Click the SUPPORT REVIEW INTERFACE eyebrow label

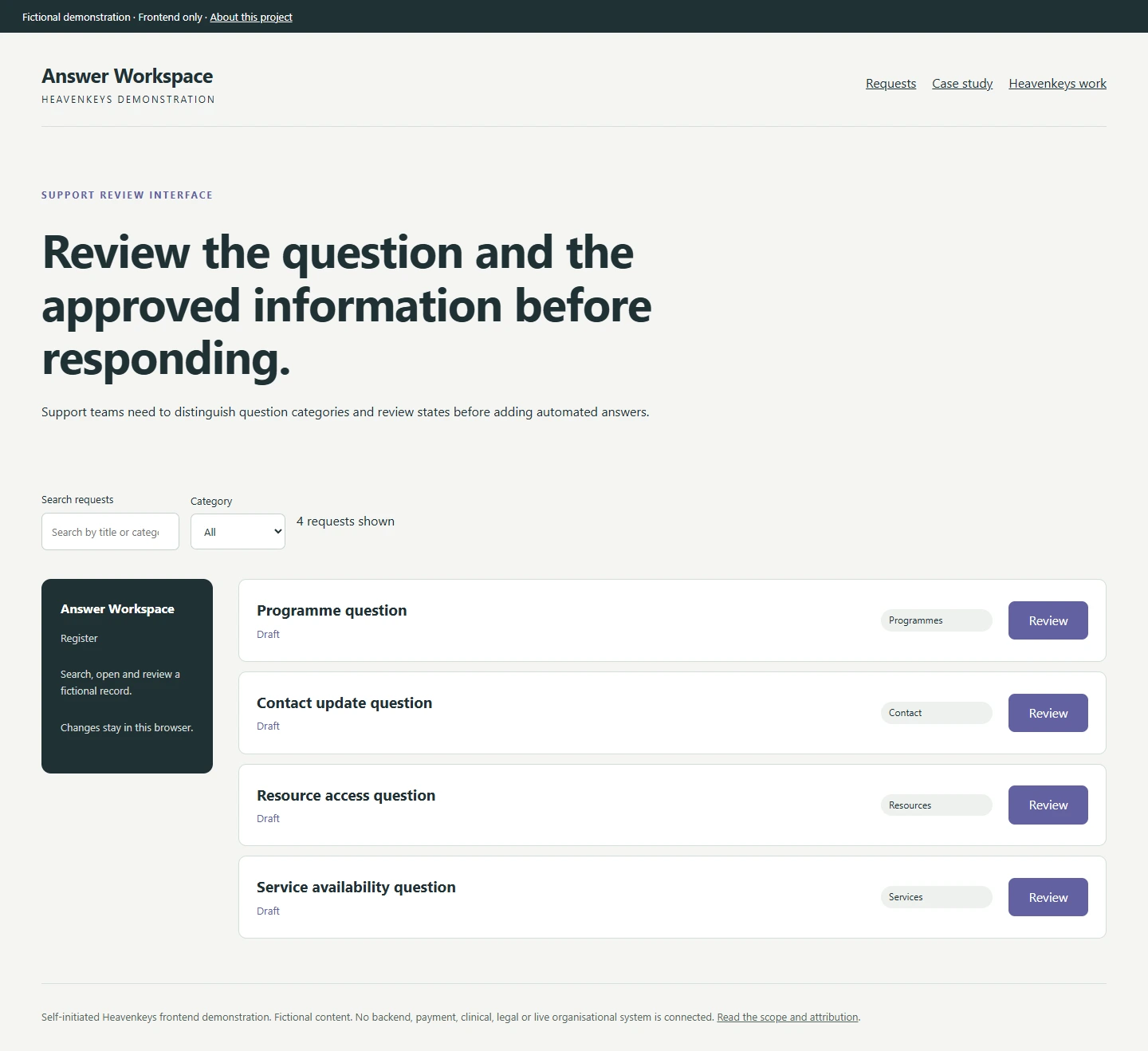coord(127,195)
